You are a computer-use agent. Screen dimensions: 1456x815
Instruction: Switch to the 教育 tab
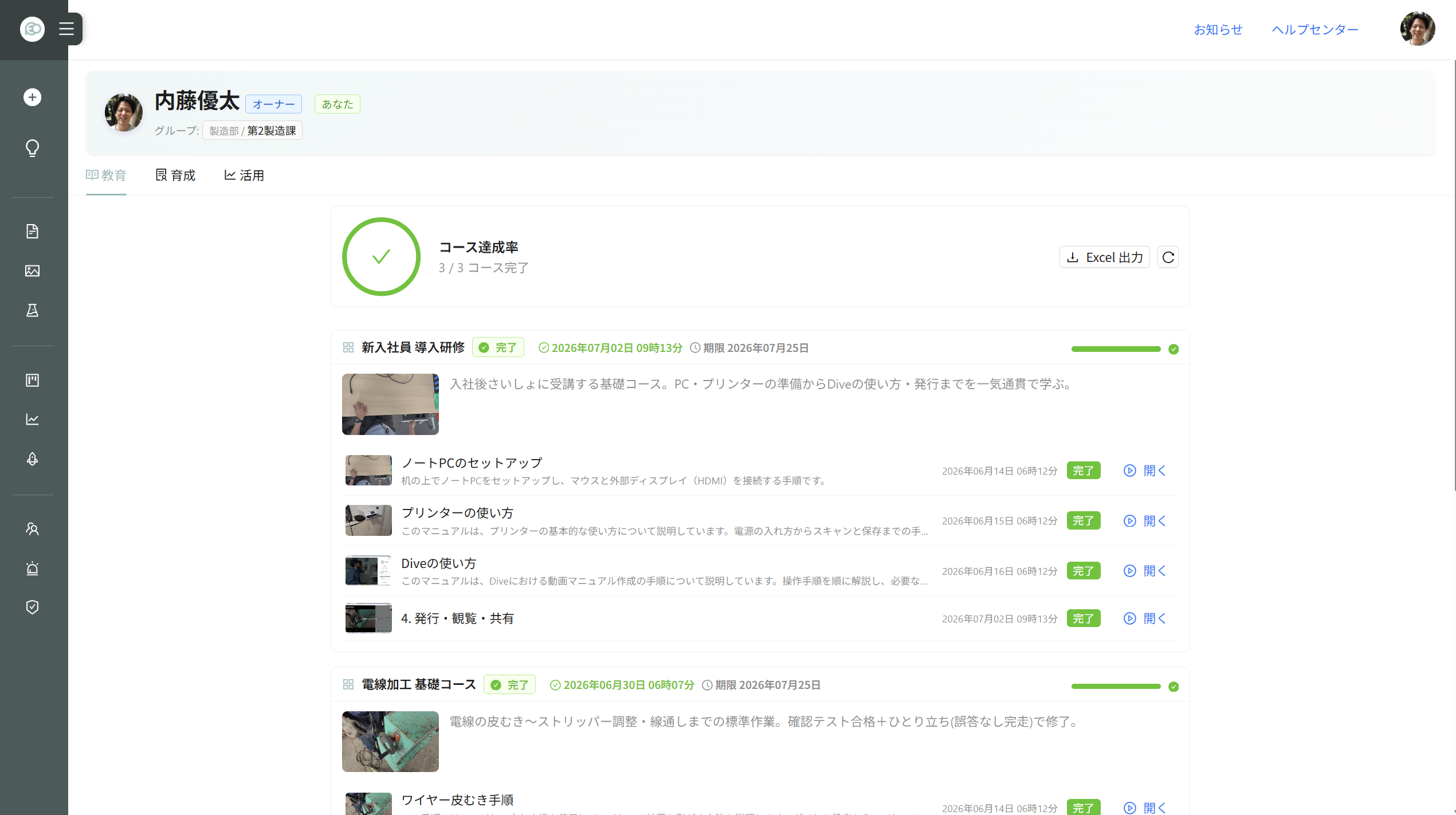(106, 175)
